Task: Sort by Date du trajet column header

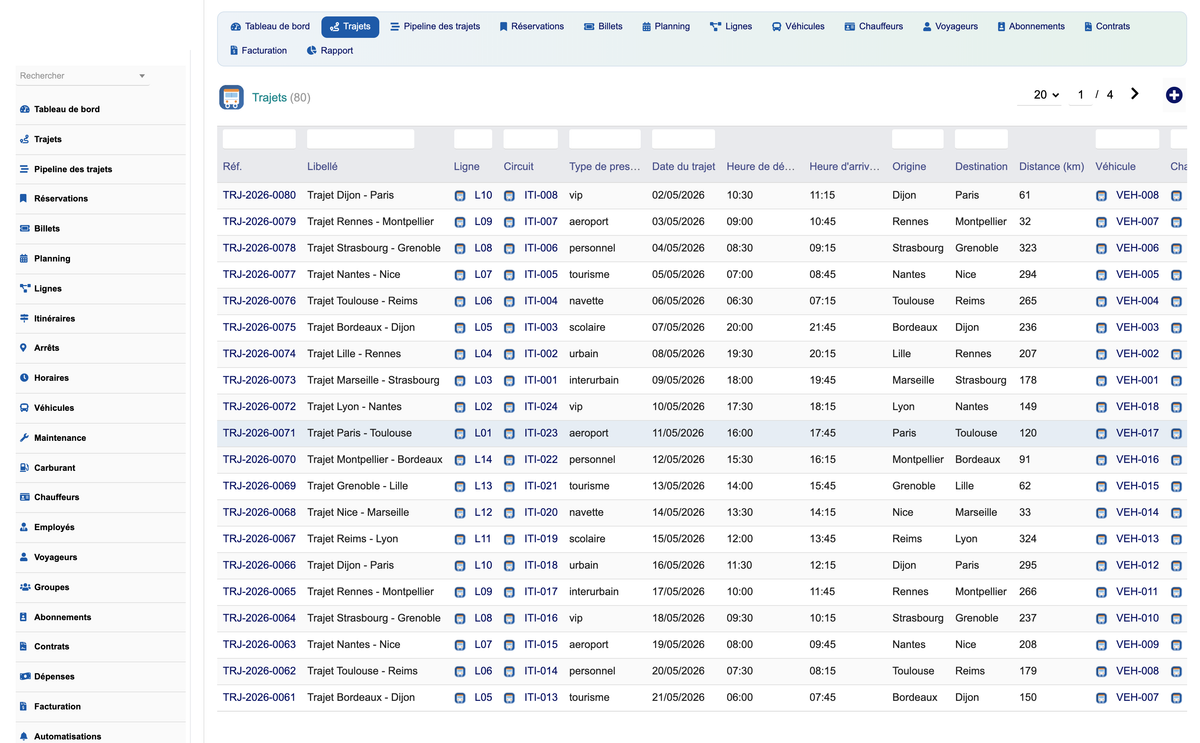Action: (683, 167)
